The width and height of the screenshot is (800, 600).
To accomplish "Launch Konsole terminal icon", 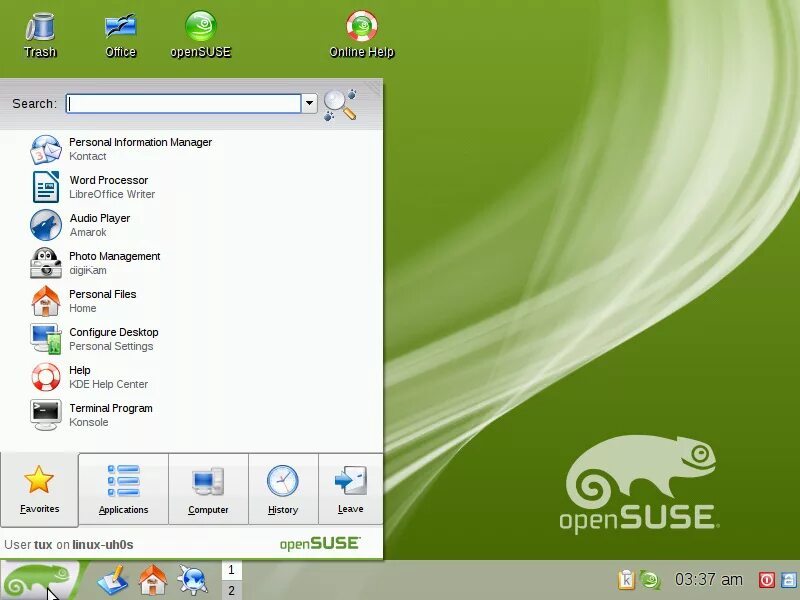I will click(45, 415).
